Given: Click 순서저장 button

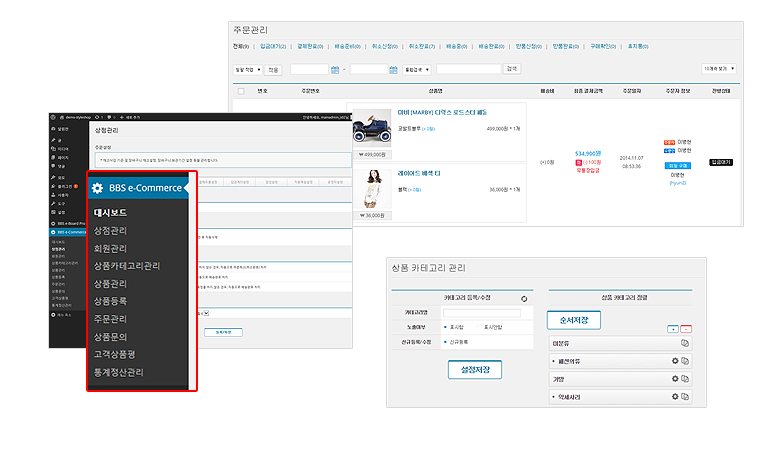Looking at the screenshot, I should [x=574, y=320].
